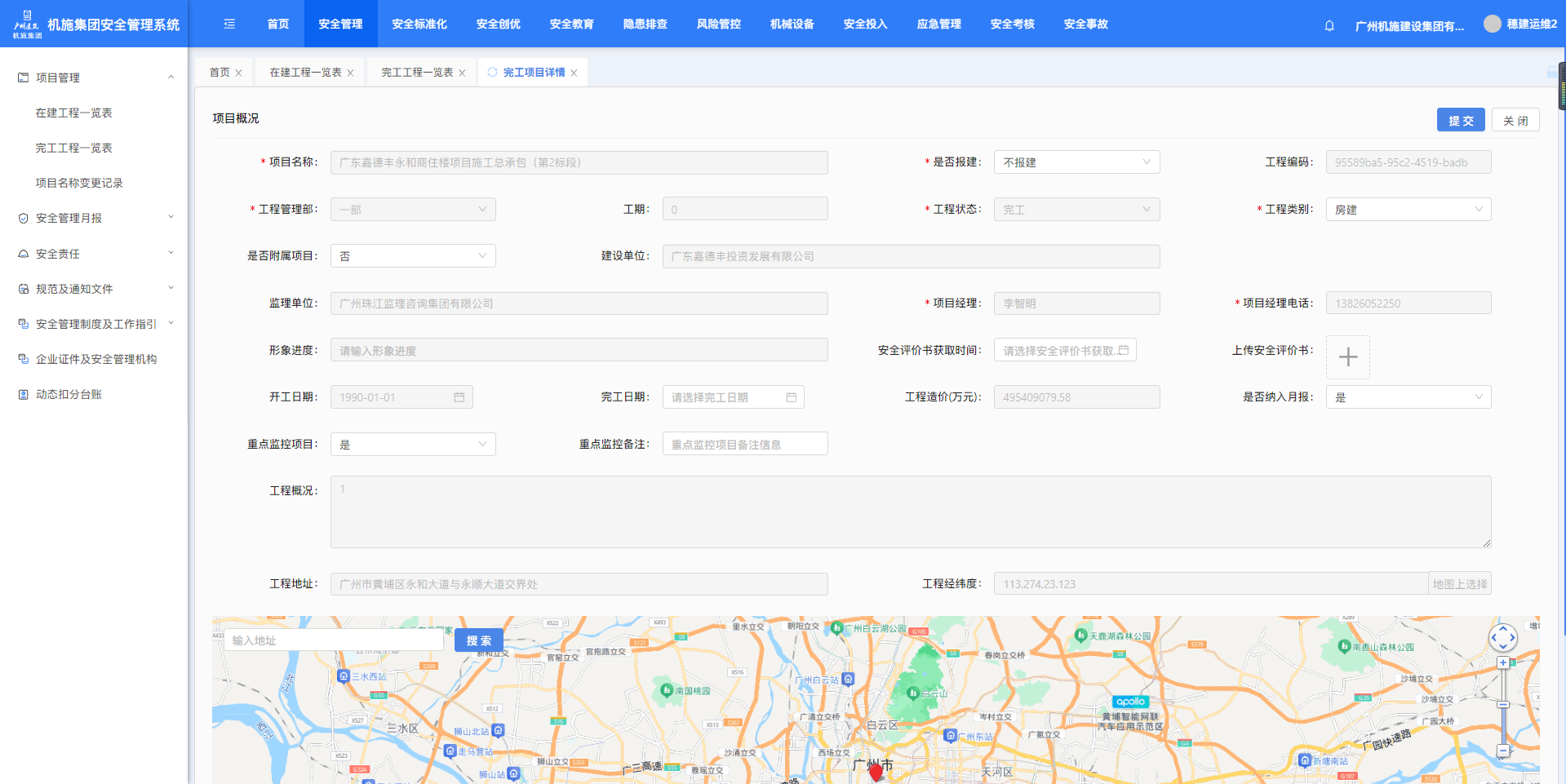
Task: Zoom in the map with plus button
Action: (x=1502, y=663)
